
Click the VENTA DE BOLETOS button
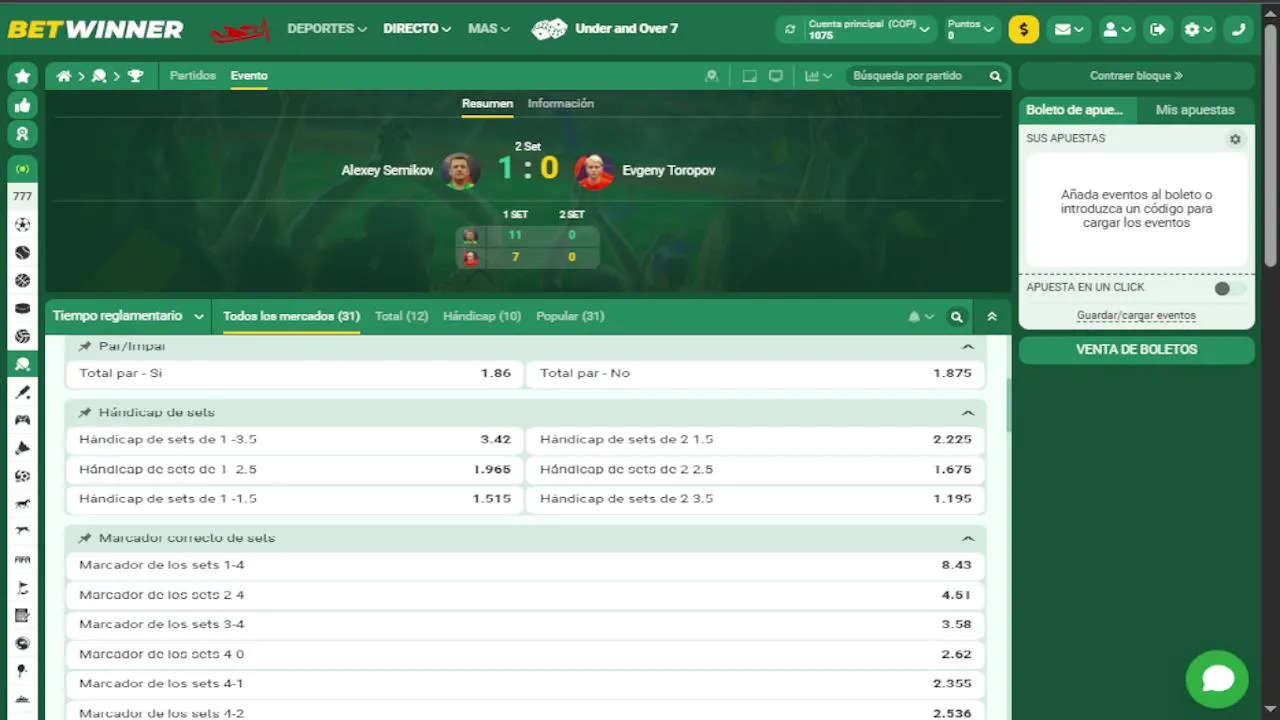1136,350
